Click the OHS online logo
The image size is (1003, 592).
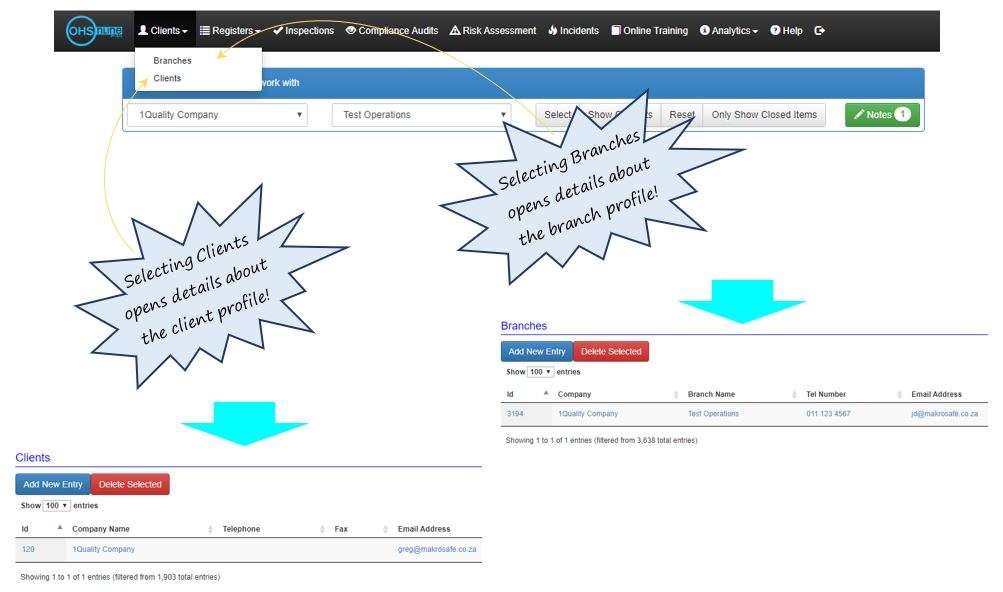[93, 29]
